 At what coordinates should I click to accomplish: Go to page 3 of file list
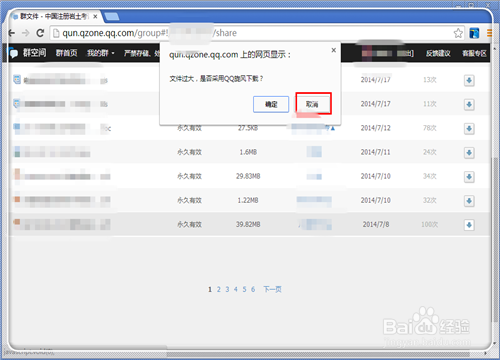(x=227, y=289)
